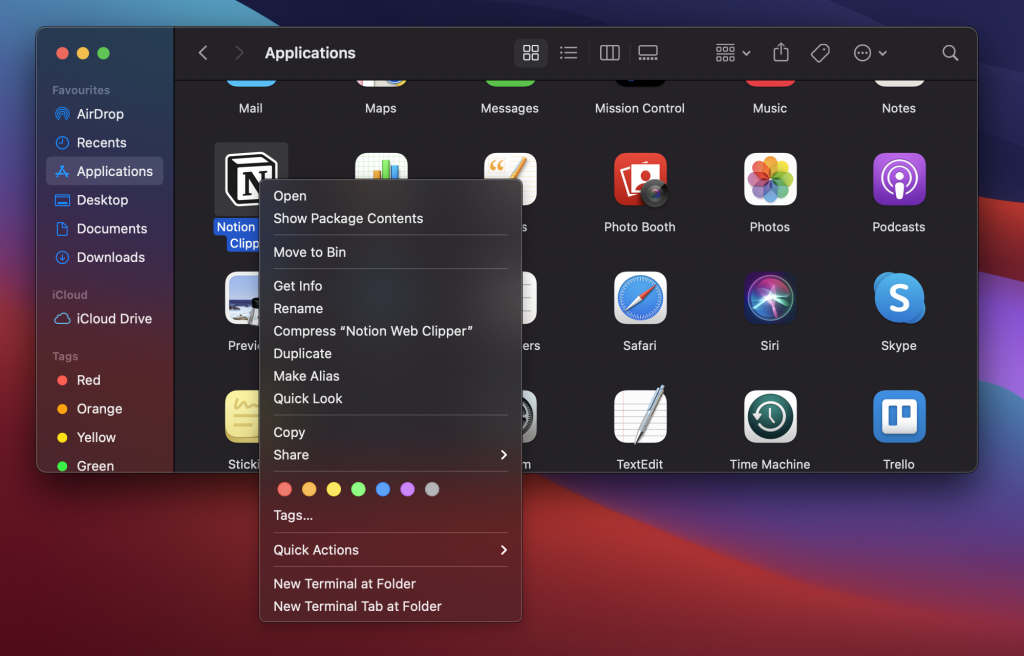Open AirDrop in the sidebar

tap(104, 114)
